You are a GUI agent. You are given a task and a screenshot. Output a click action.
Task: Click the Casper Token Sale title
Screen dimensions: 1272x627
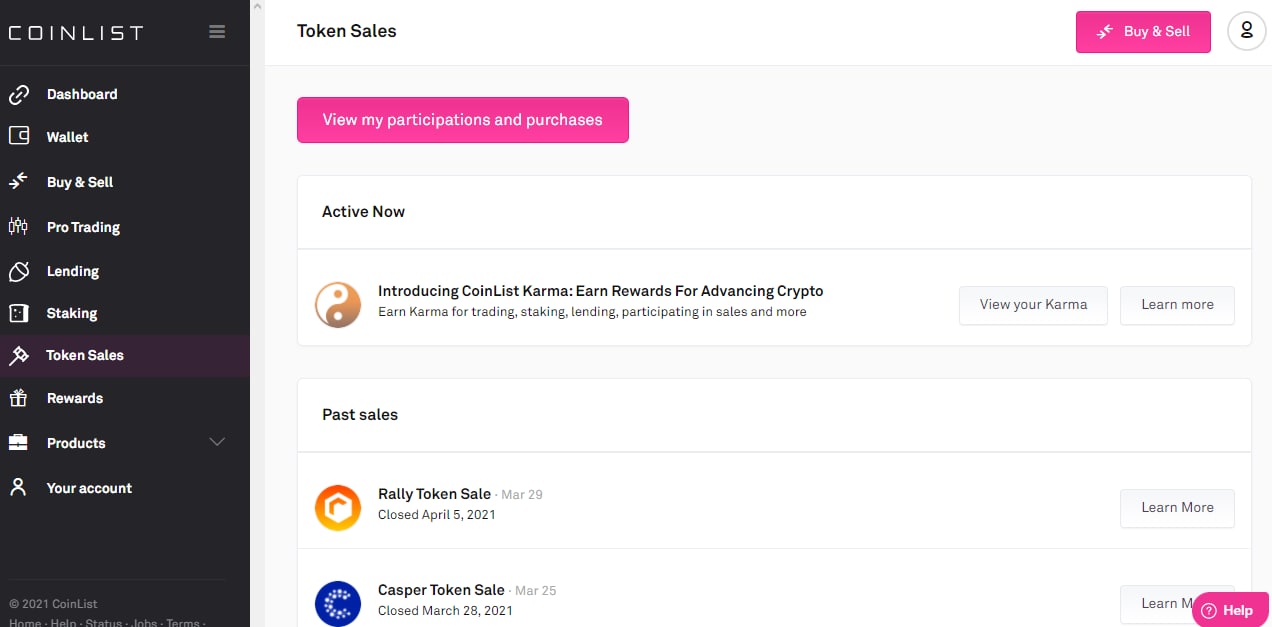441,590
